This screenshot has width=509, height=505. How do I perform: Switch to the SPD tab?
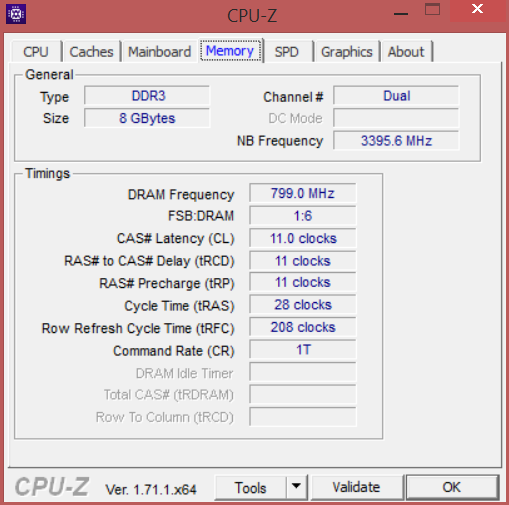coord(287,52)
